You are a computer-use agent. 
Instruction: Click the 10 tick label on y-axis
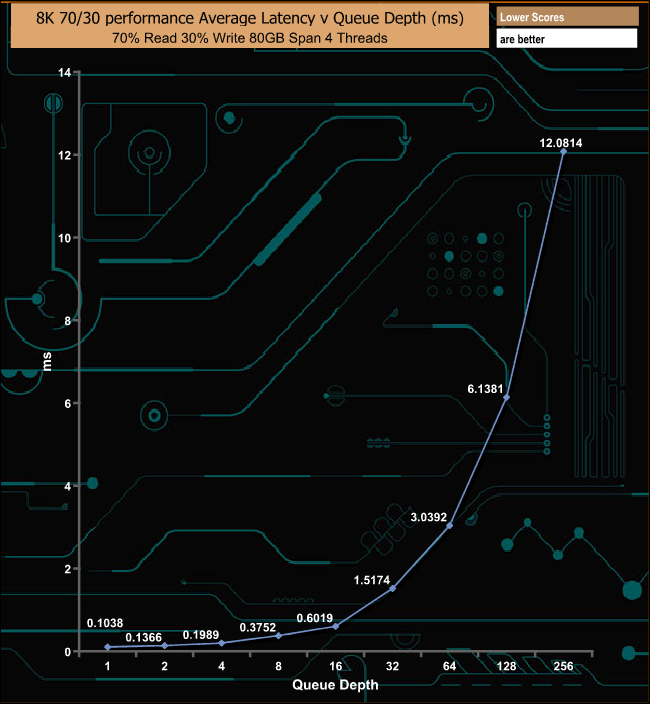coord(64,238)
